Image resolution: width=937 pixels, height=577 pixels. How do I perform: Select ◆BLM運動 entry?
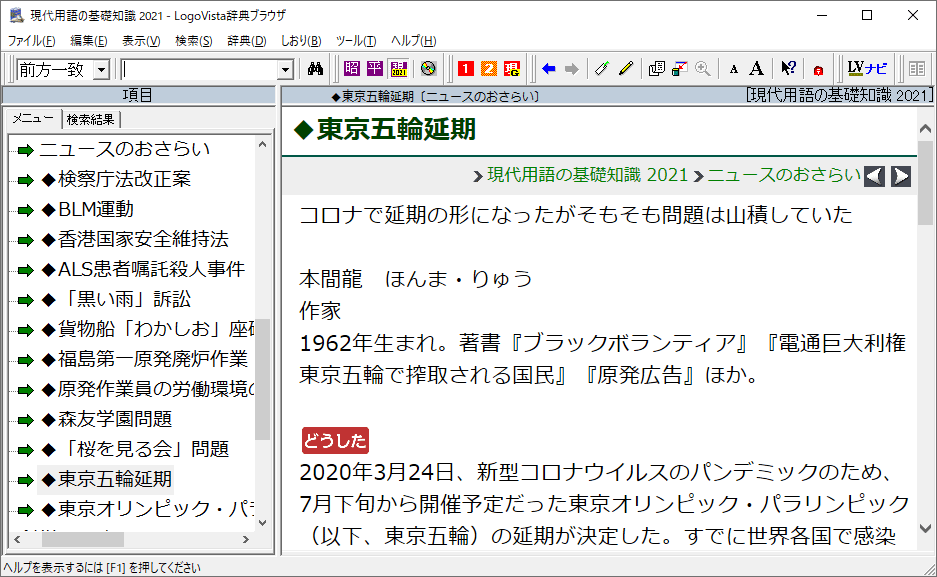coord(87,209)
